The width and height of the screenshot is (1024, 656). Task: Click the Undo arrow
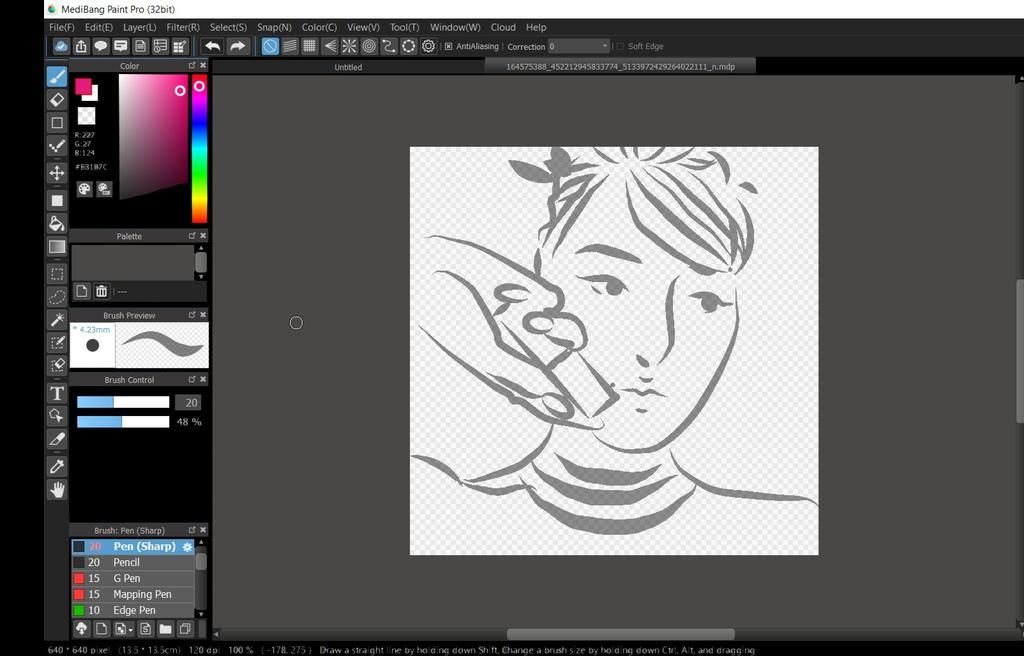point(212,46)
